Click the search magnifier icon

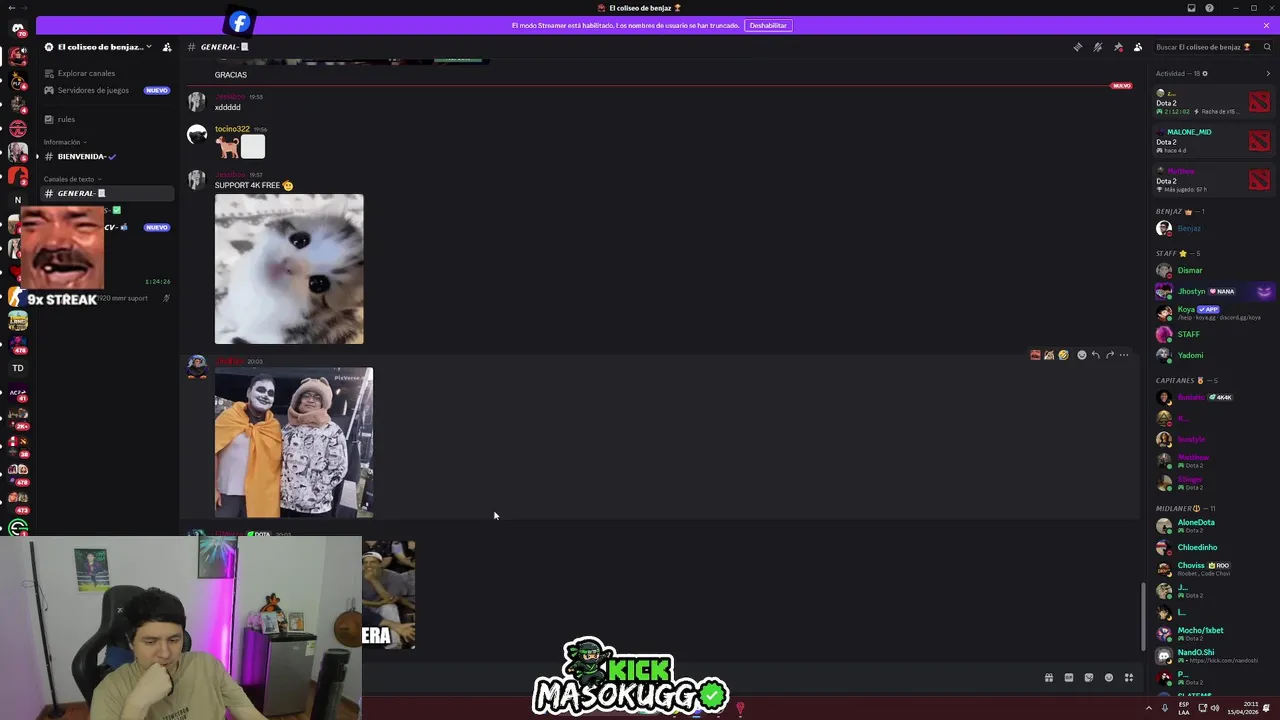1267,47
